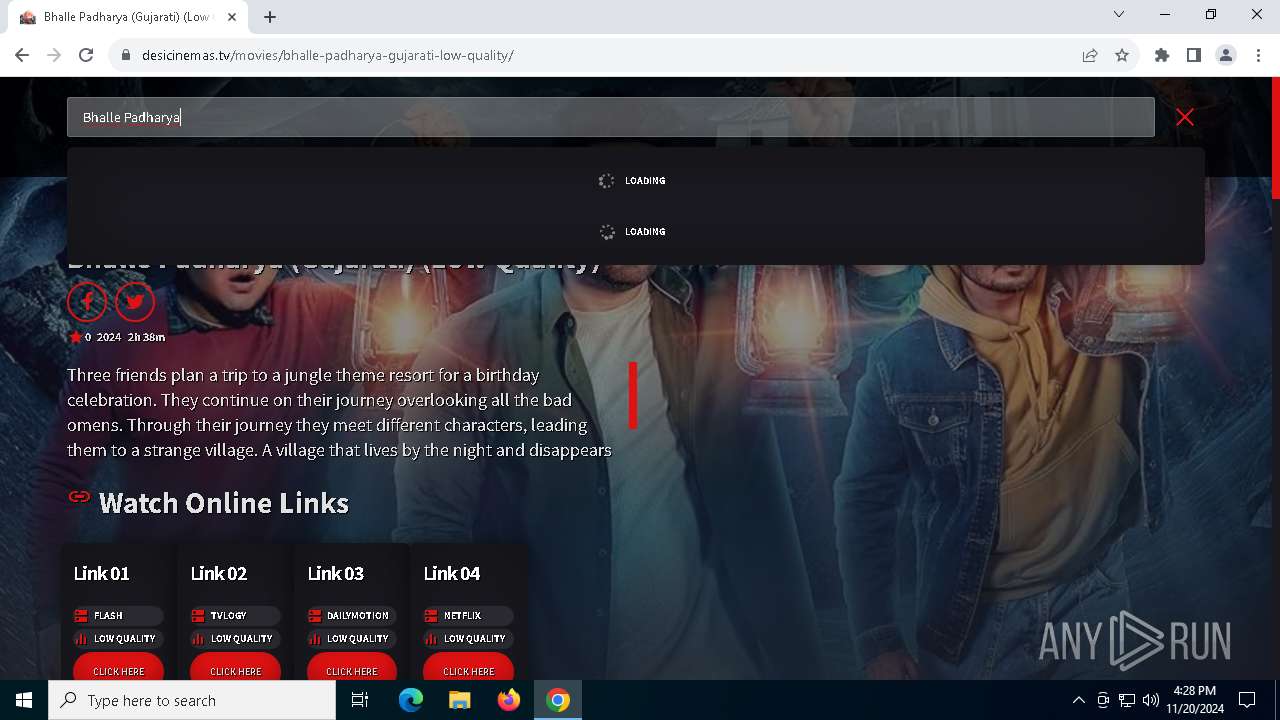Bookmark this tab with star icon
Viewport: 1280px width, 720px height.
coord(1122,55)
